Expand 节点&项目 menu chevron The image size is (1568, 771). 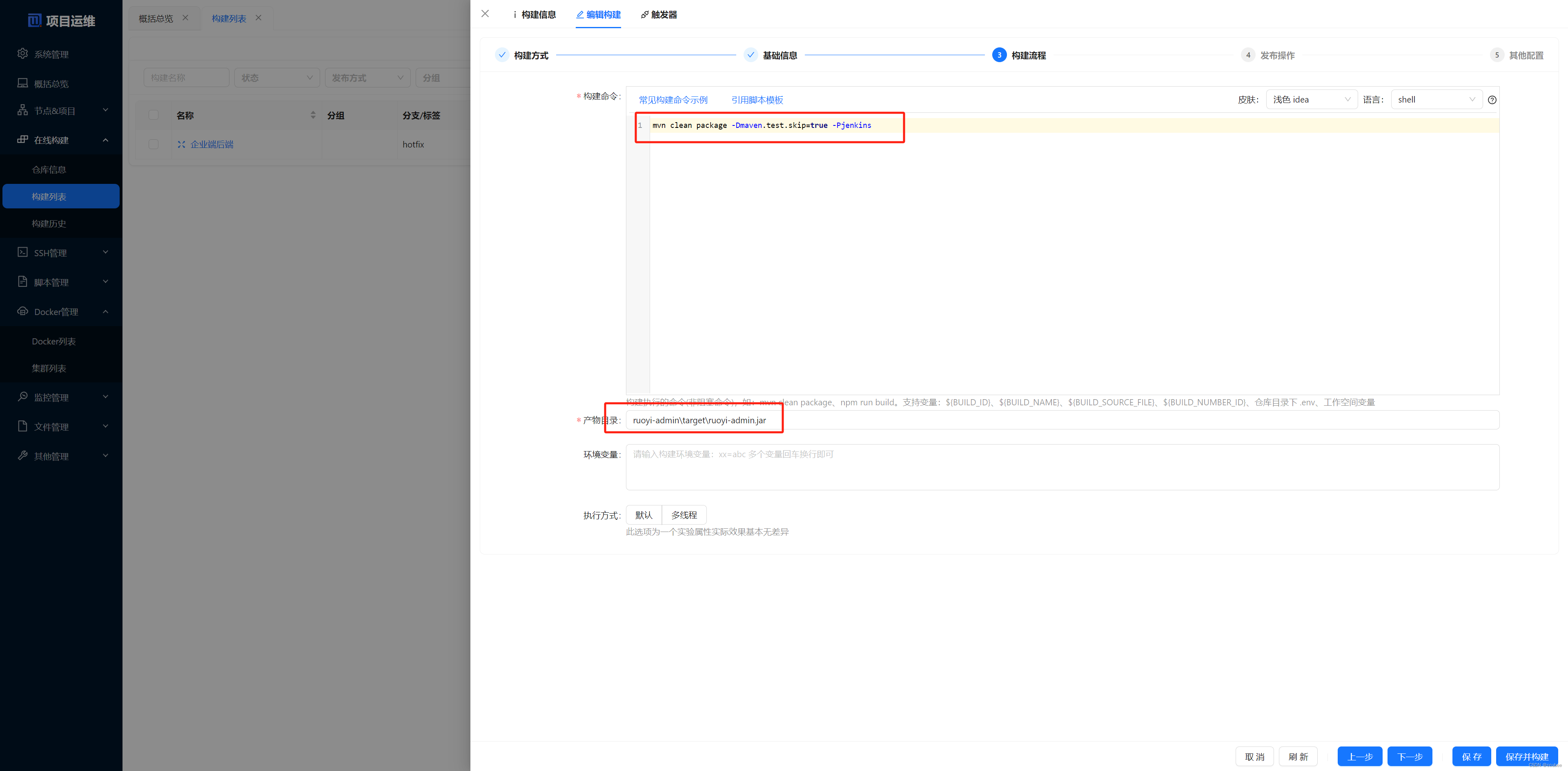tap(105, 110)
